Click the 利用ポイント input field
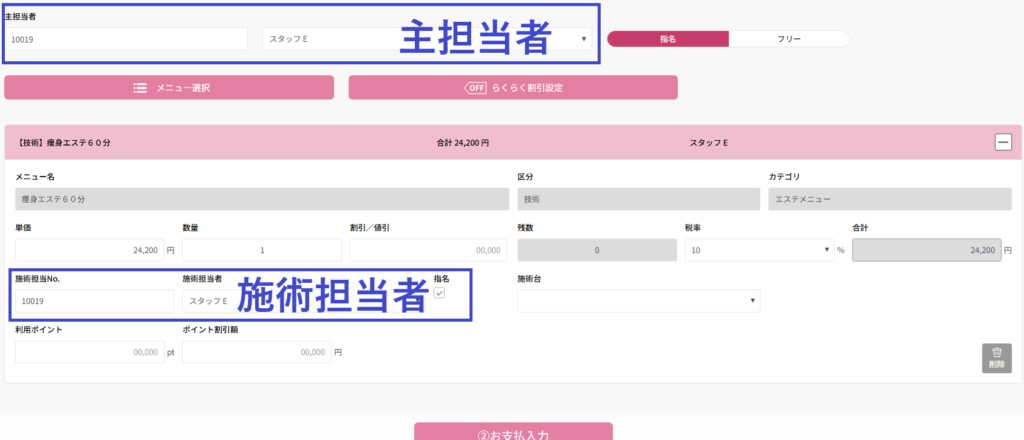Viewport: 1024px width, 440px height. (88, 352)
